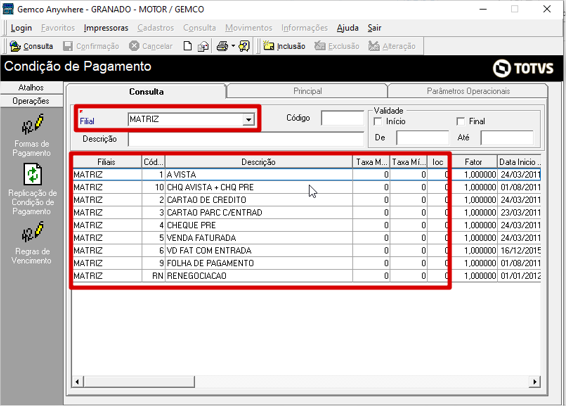Open the Cadastros menu
The image size is (566, 406).
156,28
